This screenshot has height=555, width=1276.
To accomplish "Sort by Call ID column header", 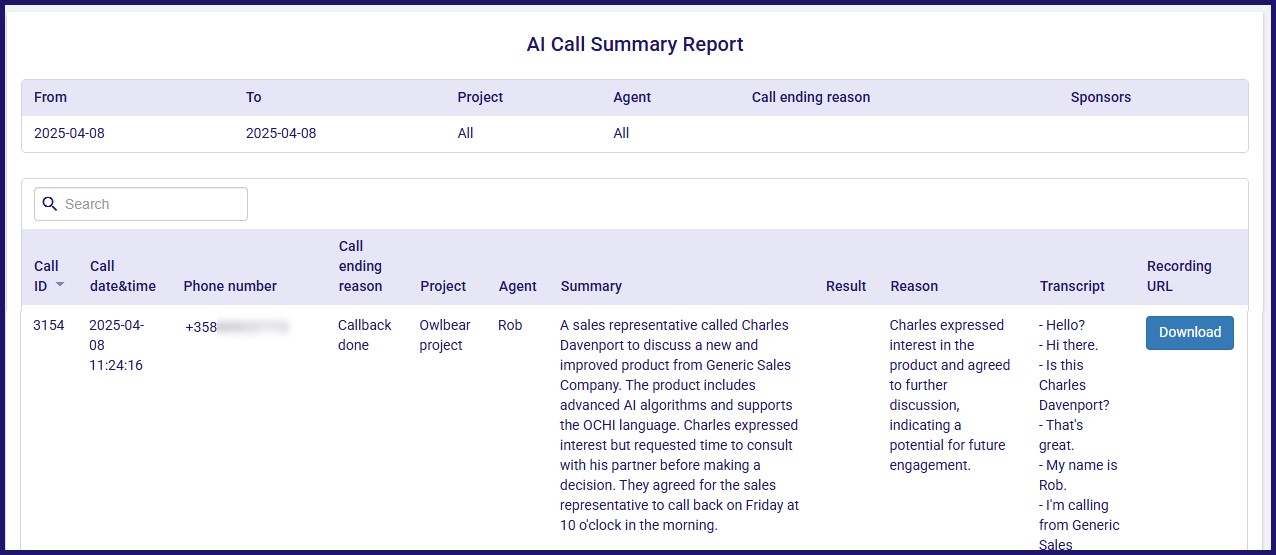I will (x=46, y=276).
